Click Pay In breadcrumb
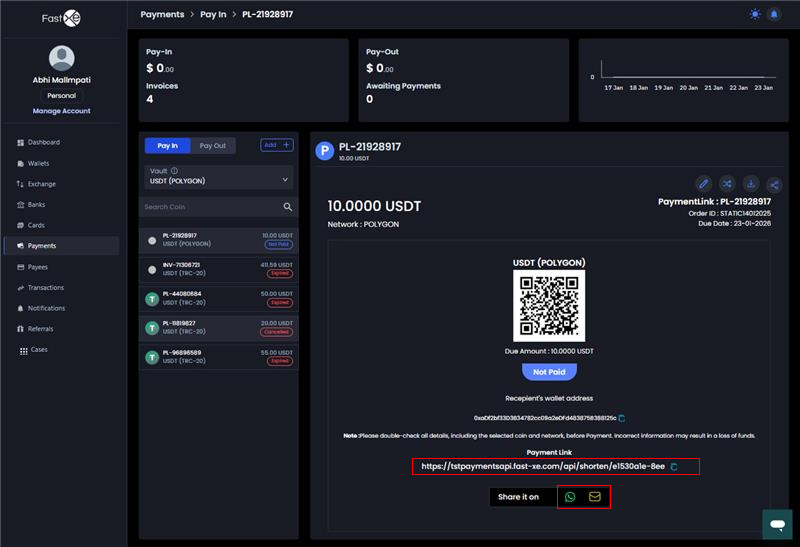Image resolution: width=800 pixels, height=547 pixels. coord(213,14)
